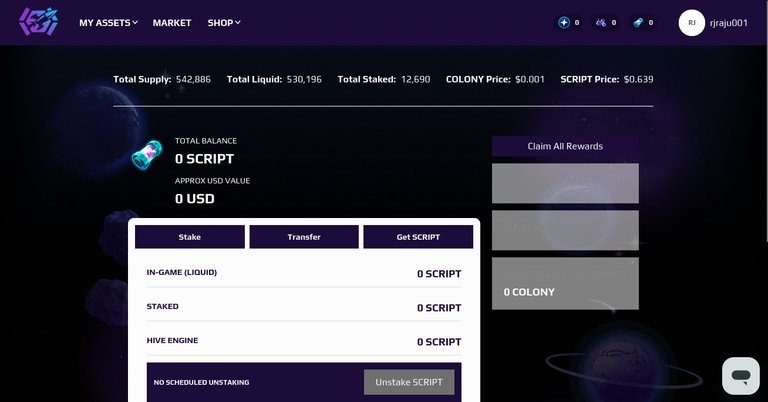This screenshot has width=768, height=402.
Task: Open the chat support widget
Action: pyautogui.click(x=741, y=376)
